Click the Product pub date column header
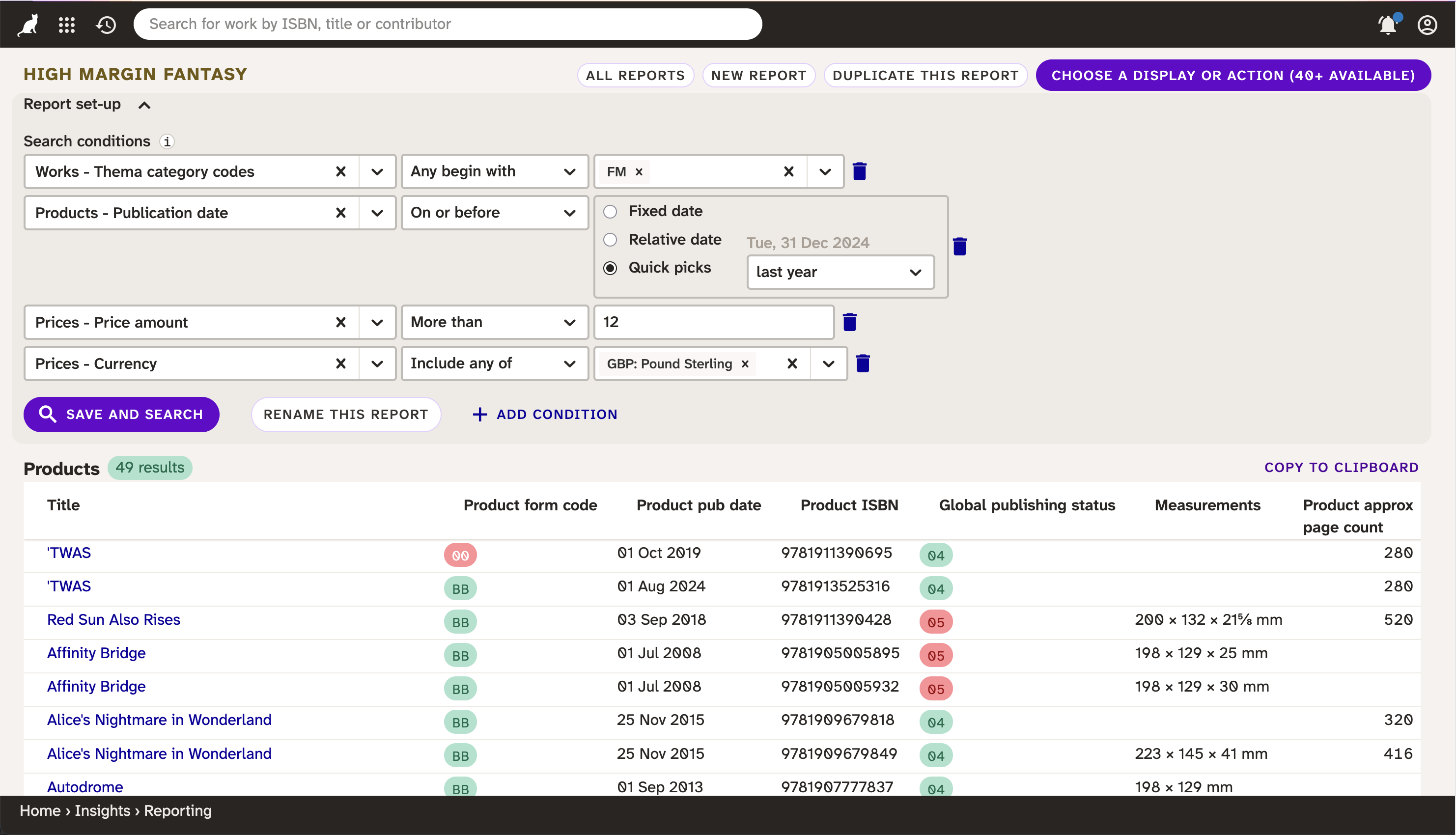Image resolution: width=1456 pixels, height=835 pixels. click(699, 505)
